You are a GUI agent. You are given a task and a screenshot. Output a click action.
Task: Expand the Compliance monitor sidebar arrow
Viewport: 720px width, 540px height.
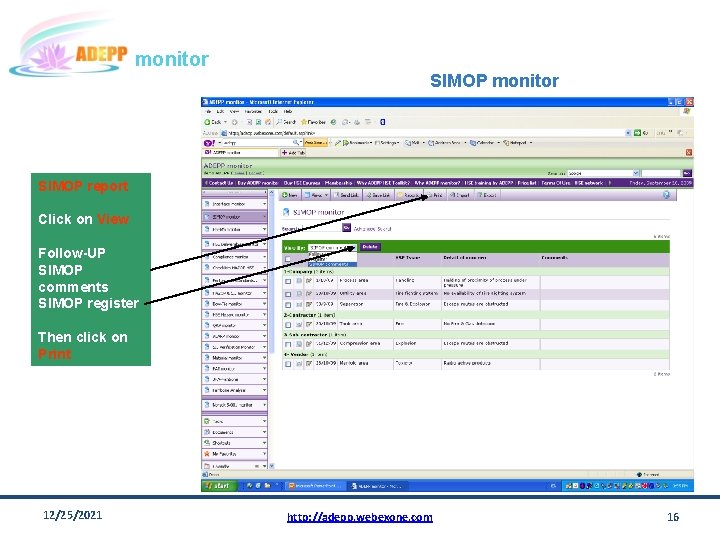click(x=264, y=257)
